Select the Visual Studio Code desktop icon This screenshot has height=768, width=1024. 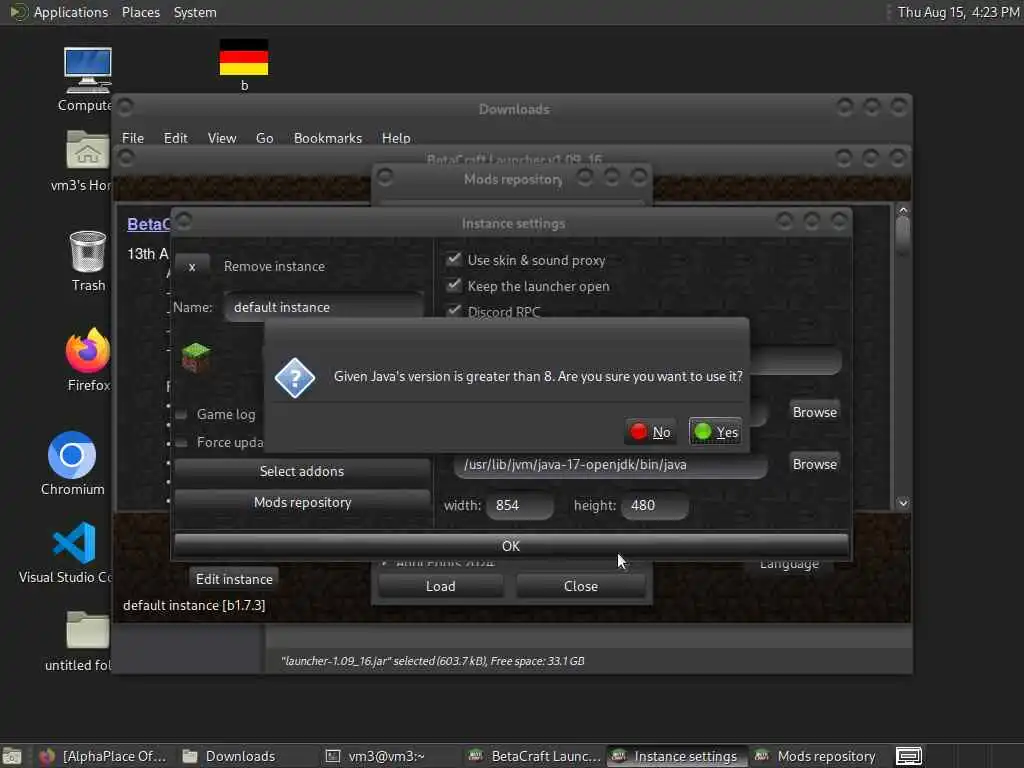(74, 543)
